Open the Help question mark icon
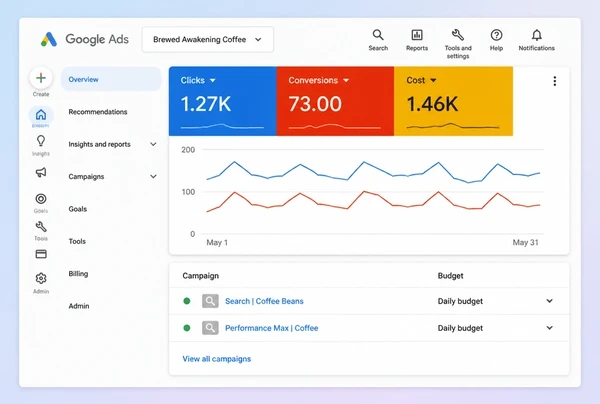 coord(496,35)
